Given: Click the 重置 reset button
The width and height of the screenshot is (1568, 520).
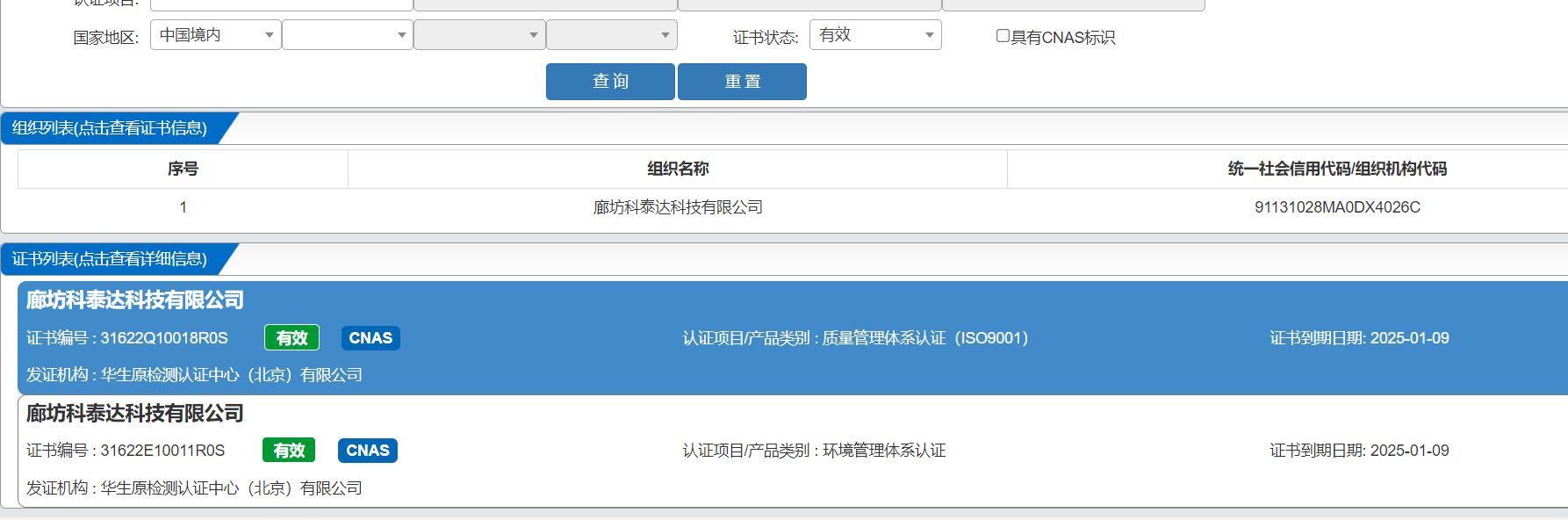Looking at the screenshot, I should [x=742, y=82].
